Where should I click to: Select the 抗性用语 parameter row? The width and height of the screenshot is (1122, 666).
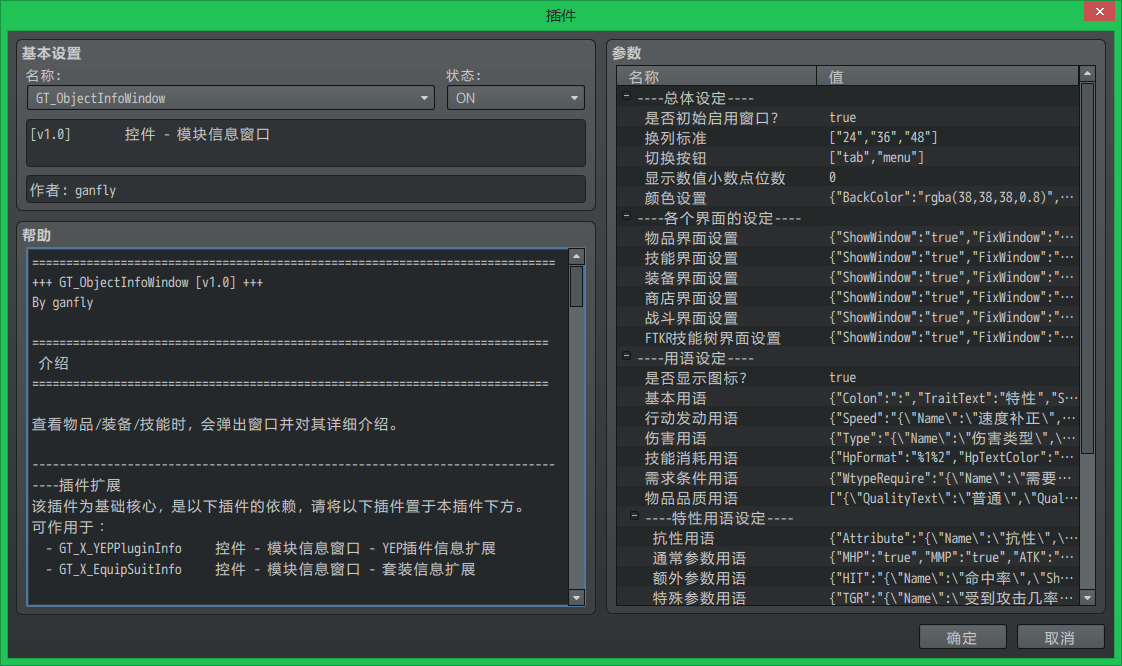point(848,538)
